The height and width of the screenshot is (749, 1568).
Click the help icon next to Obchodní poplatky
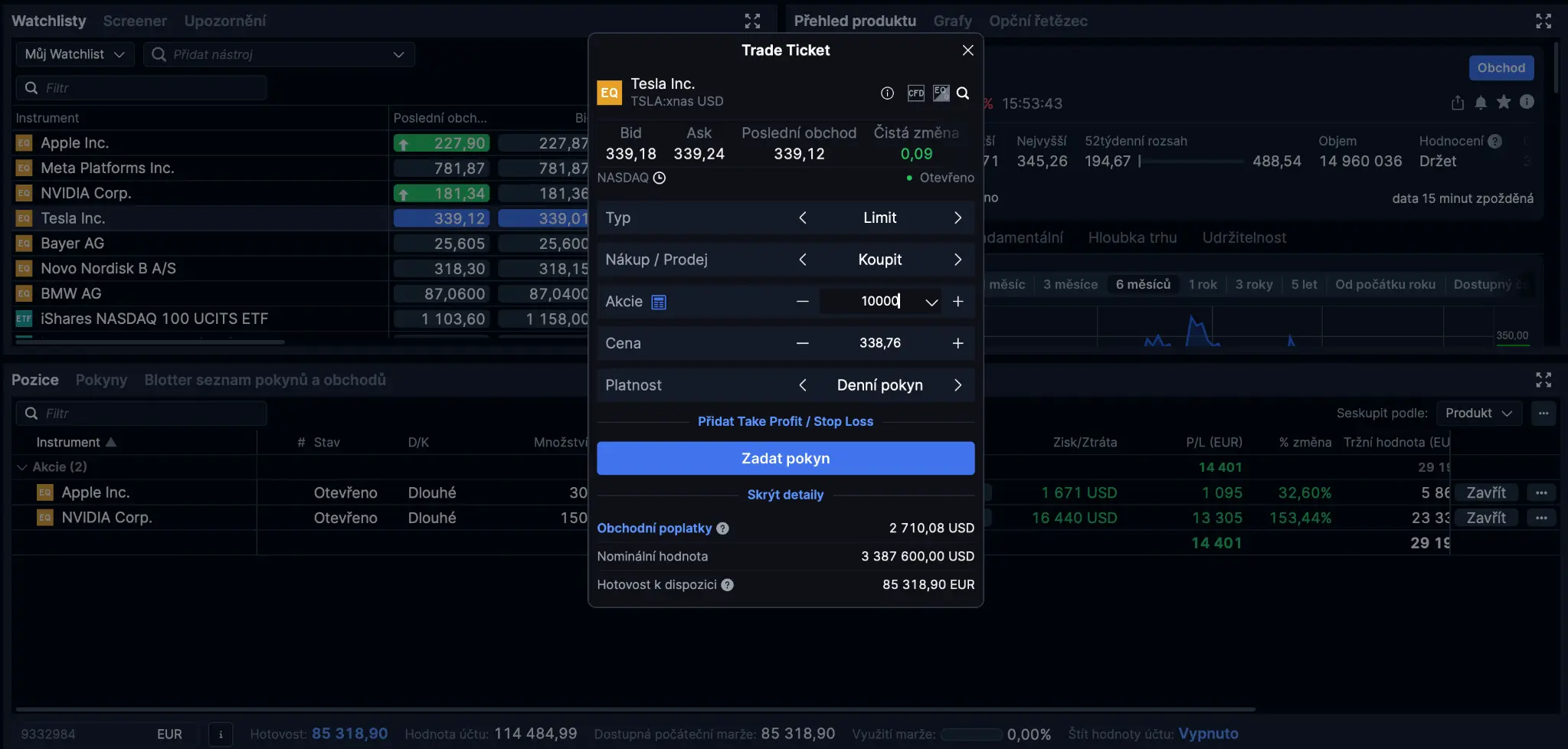click(722, 528)
